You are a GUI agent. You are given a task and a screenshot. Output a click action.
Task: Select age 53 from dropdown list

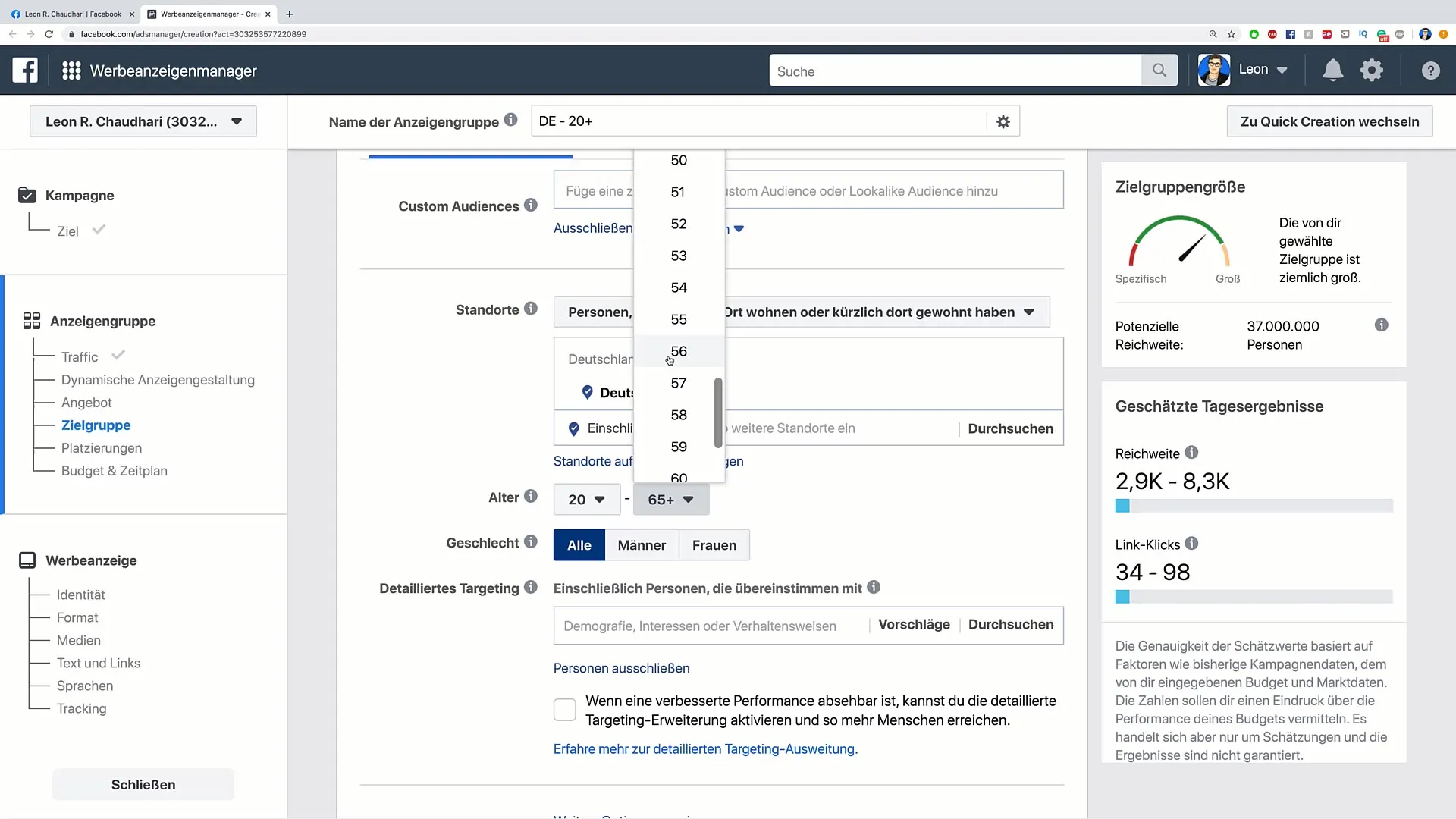(x=679, y=256)
